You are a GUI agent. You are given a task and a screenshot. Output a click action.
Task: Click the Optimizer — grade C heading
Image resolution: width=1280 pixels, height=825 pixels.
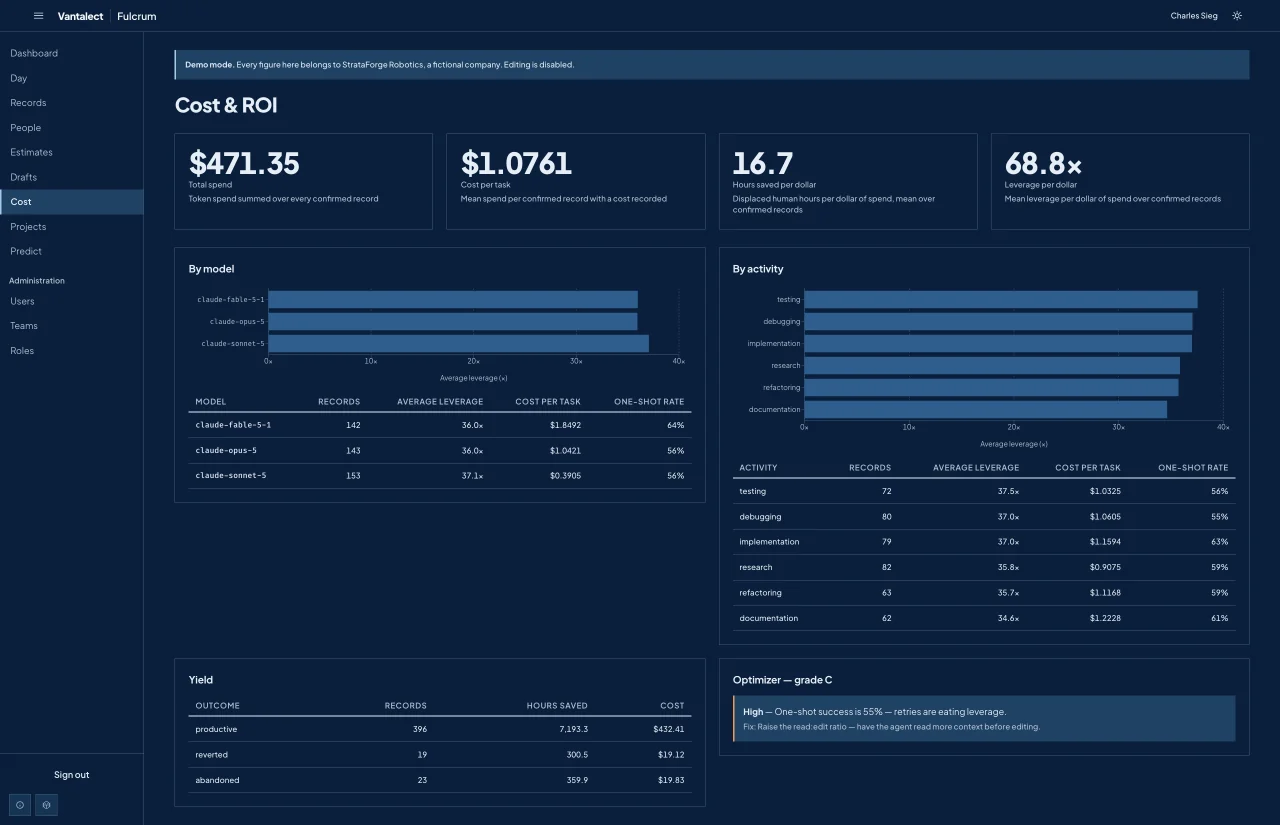tap(783, 680)
